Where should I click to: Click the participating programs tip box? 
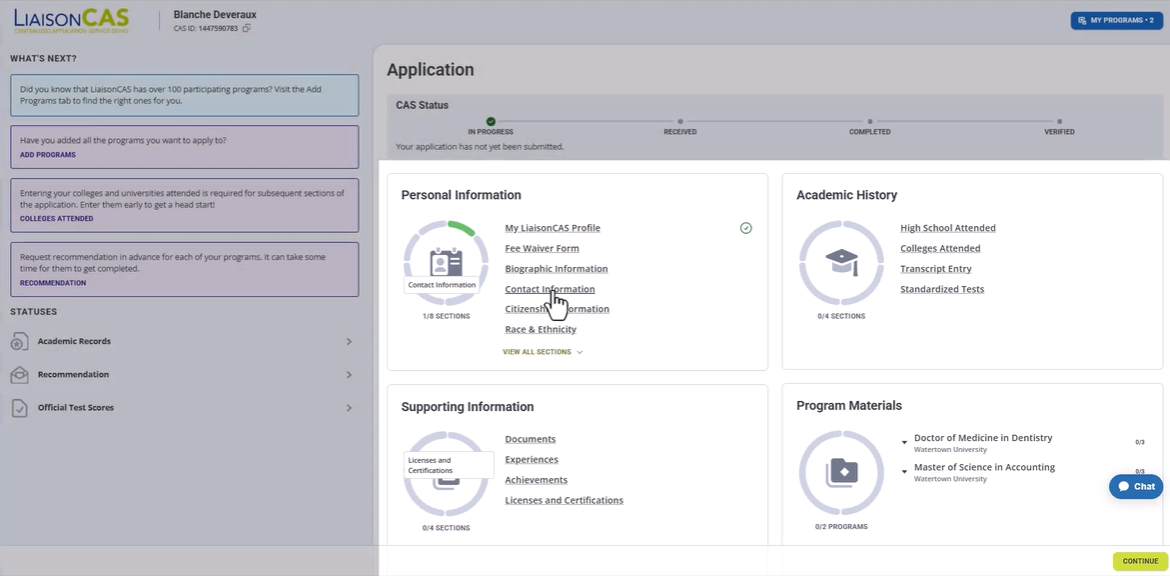pyautogui.click(x=184, y=96)
